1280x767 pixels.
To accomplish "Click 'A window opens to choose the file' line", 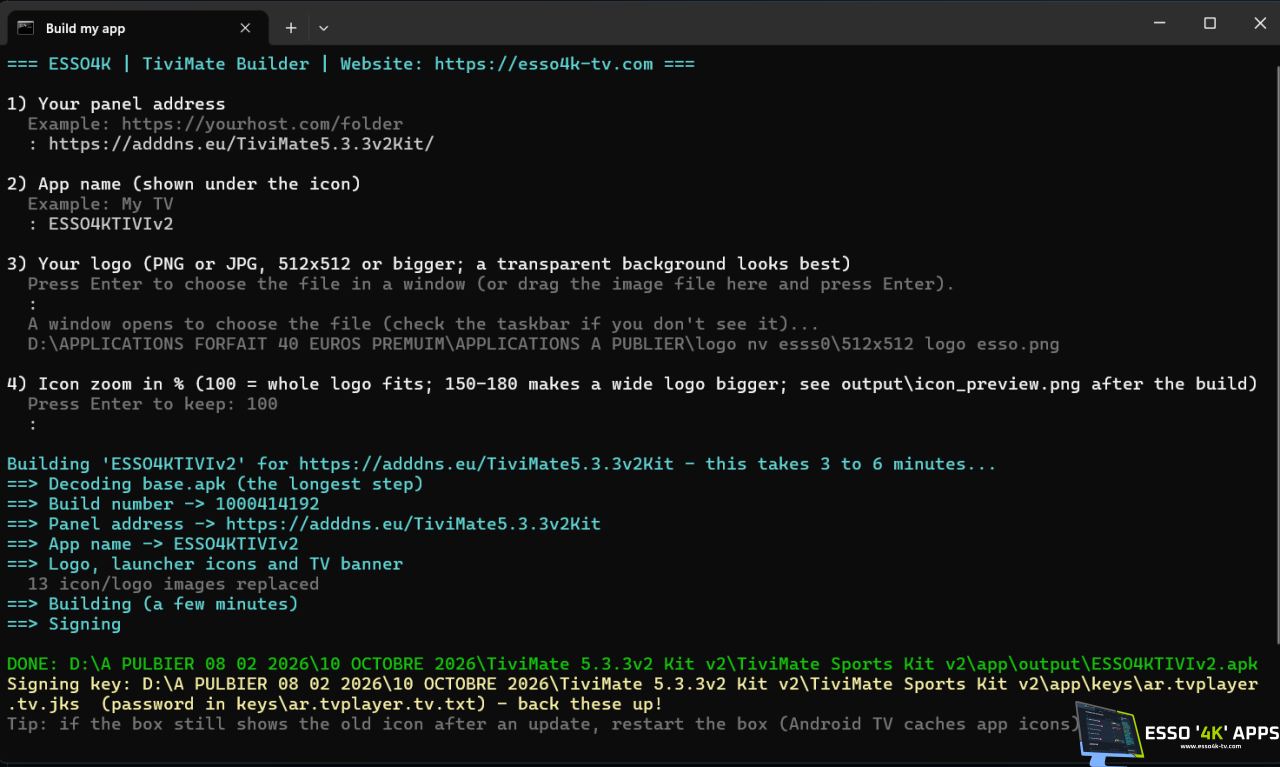I will pos(423,324).
